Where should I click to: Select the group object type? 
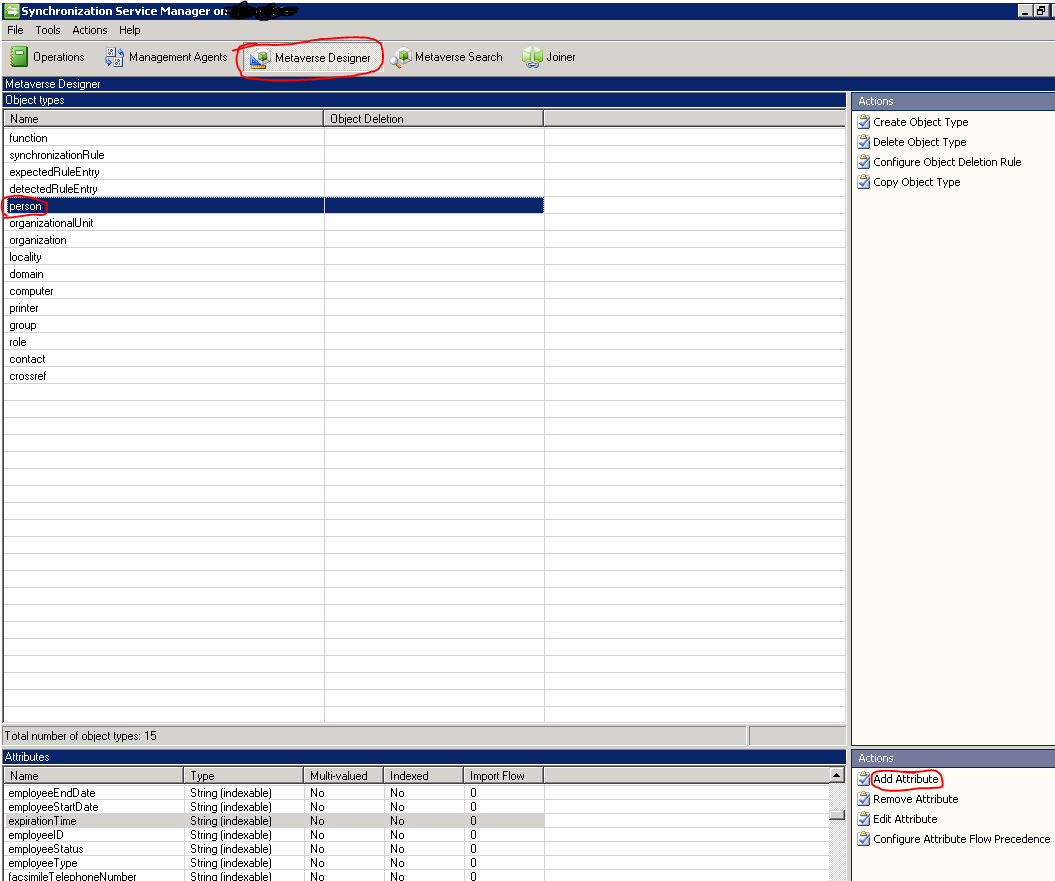click(274, 325)
